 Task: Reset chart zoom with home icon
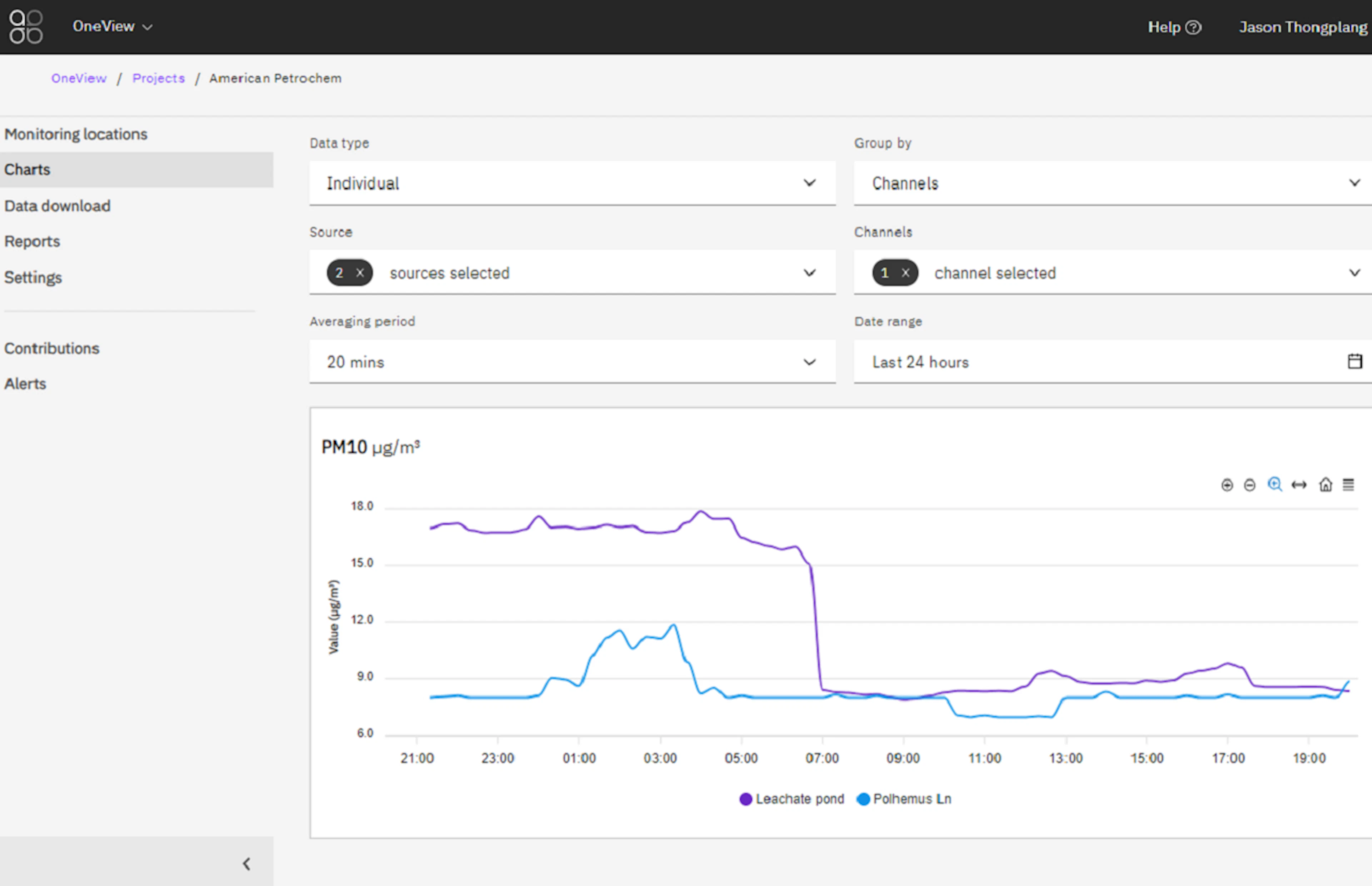point(1326,484)
